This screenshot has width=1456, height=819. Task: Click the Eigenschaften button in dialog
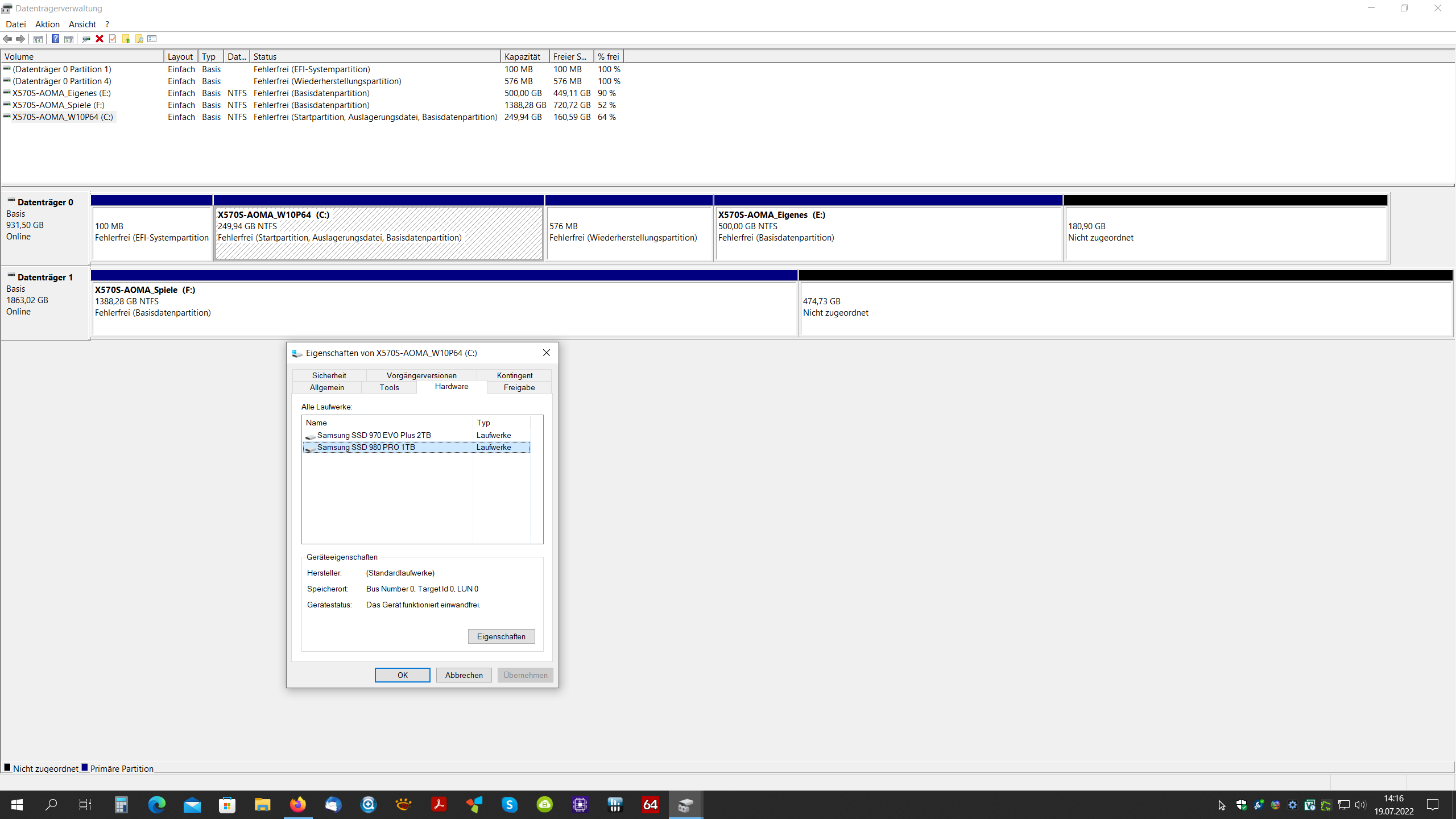tap(501, 636)
